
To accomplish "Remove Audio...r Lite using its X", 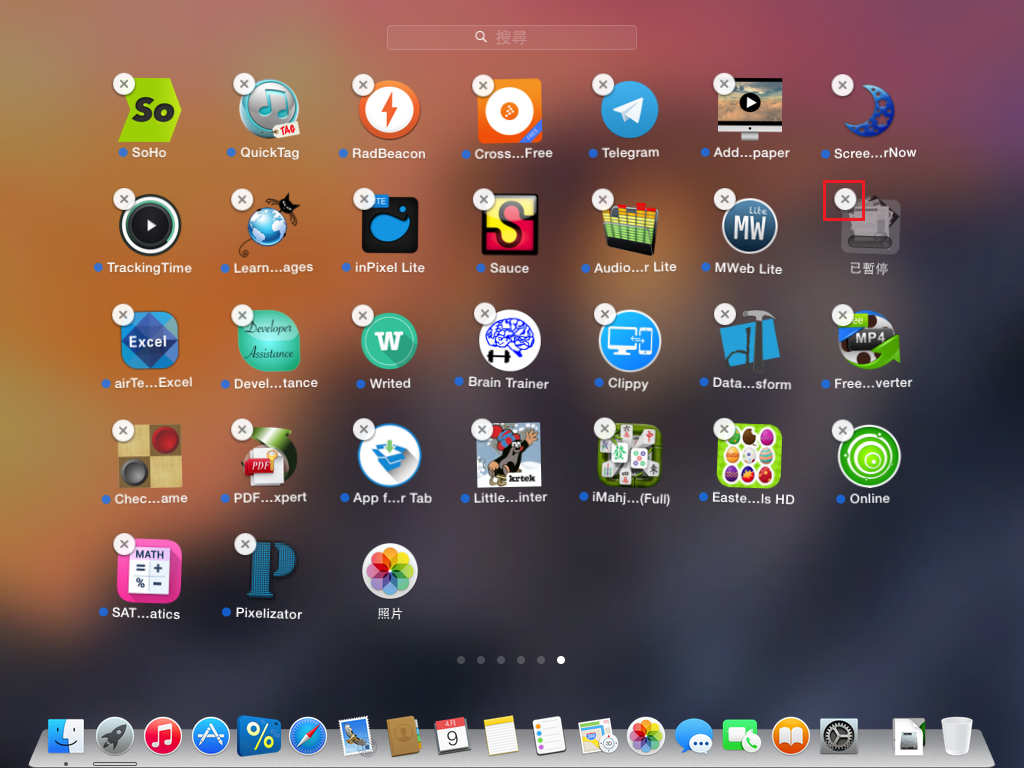I will click(602, 199).
